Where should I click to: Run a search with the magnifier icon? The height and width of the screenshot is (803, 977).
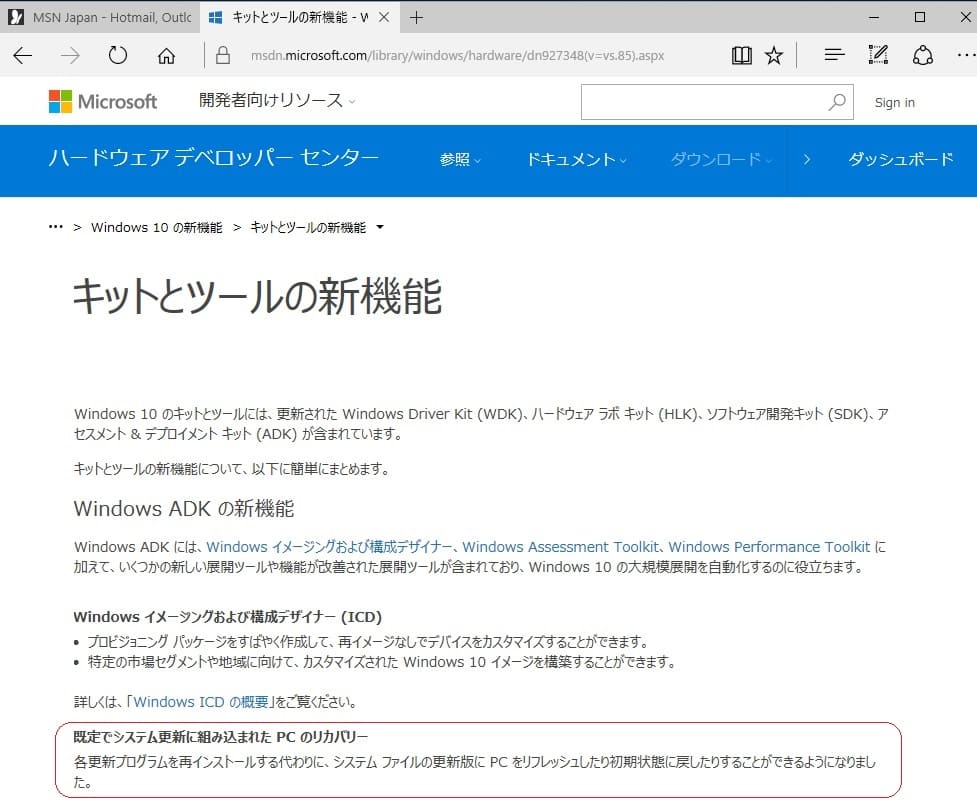pos(838,101)
